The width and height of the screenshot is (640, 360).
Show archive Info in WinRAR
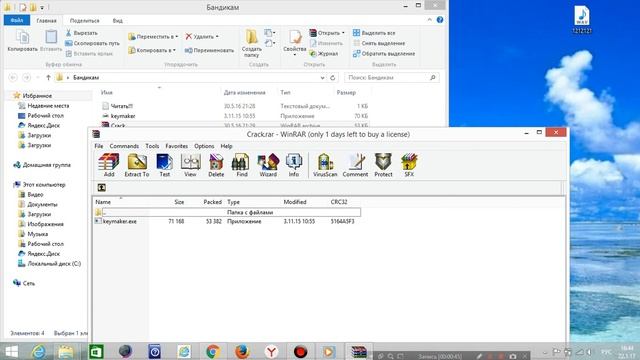pos(293,165)
